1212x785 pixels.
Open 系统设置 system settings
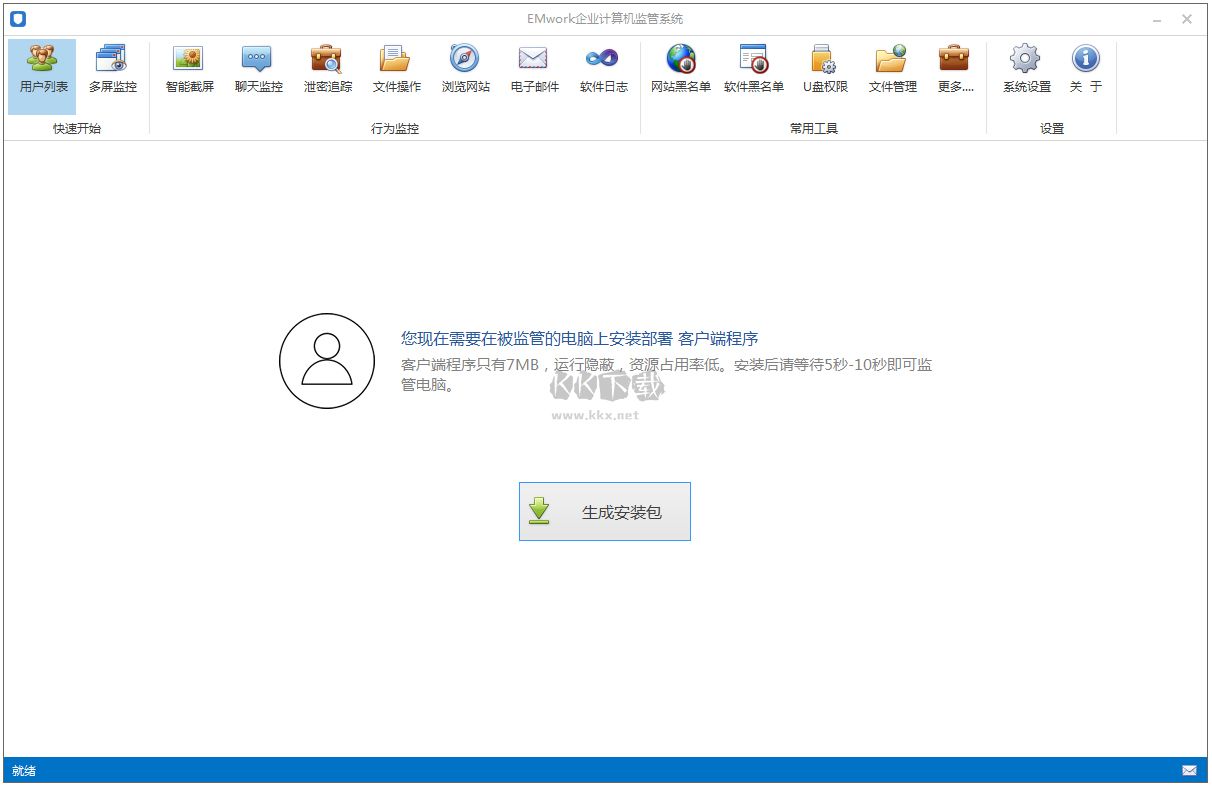(1026, 70)
